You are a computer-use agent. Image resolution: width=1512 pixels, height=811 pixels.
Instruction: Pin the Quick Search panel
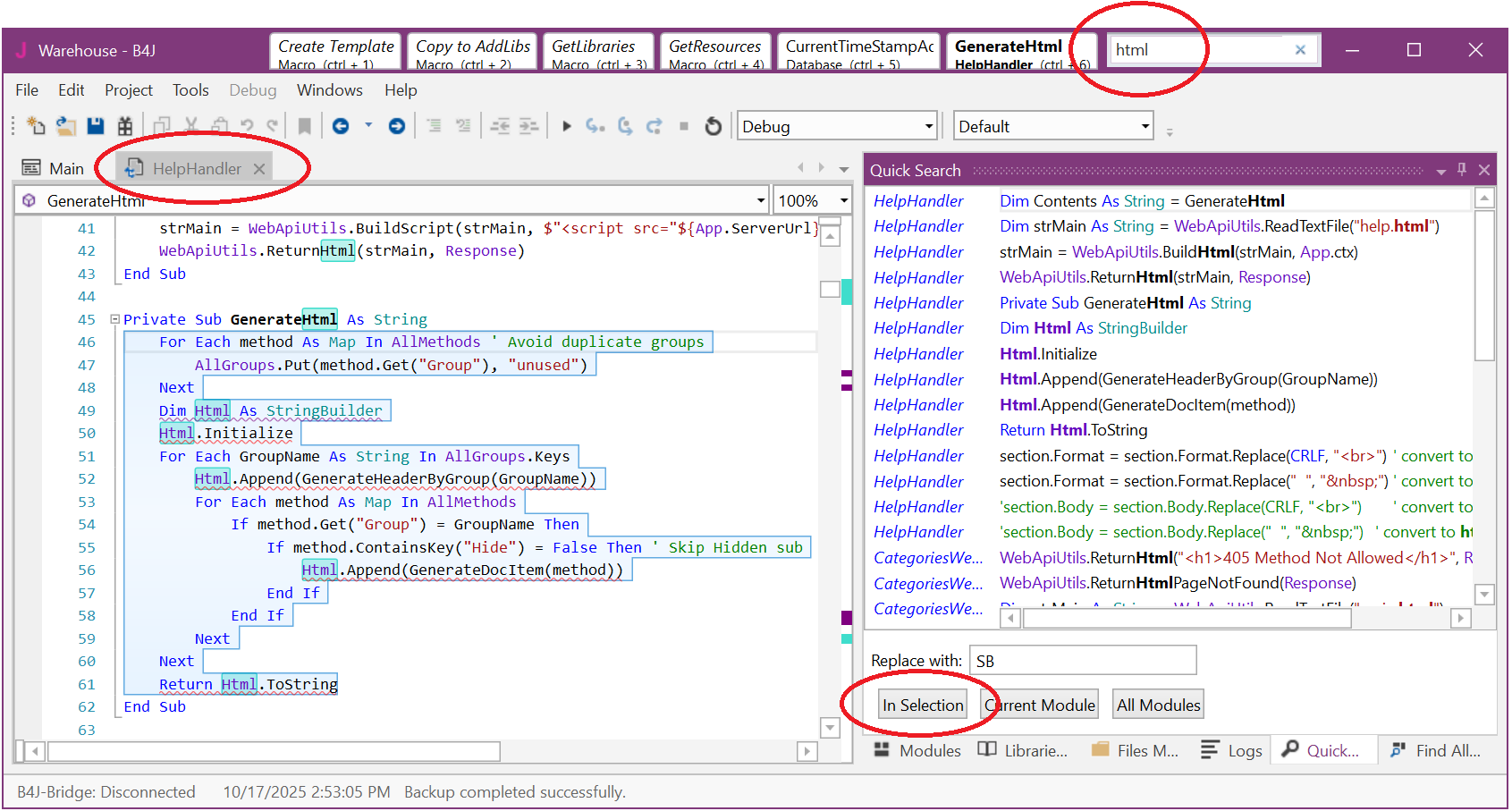(x=1462, y=169)
